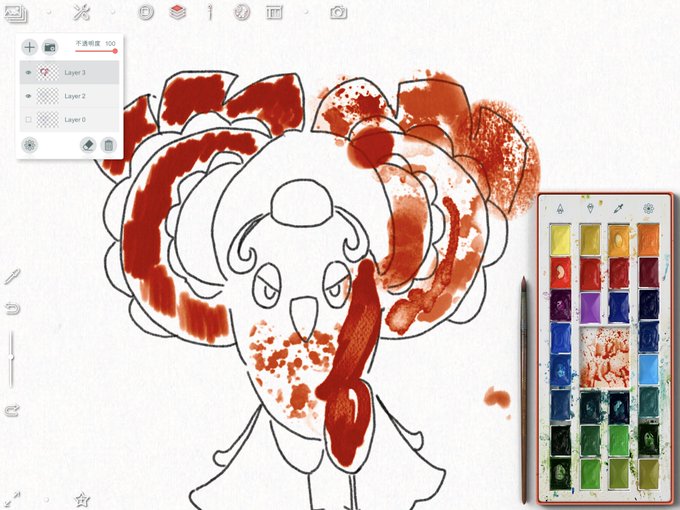Pick up the paintbrush beside the palette

[x=524, y=389]
